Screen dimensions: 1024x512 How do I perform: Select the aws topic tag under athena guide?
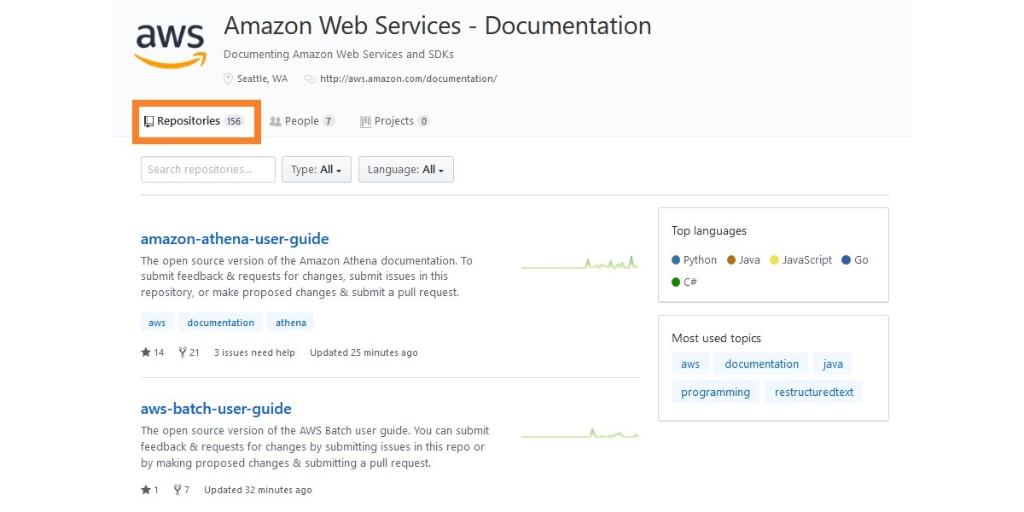(x=157, y=322)
